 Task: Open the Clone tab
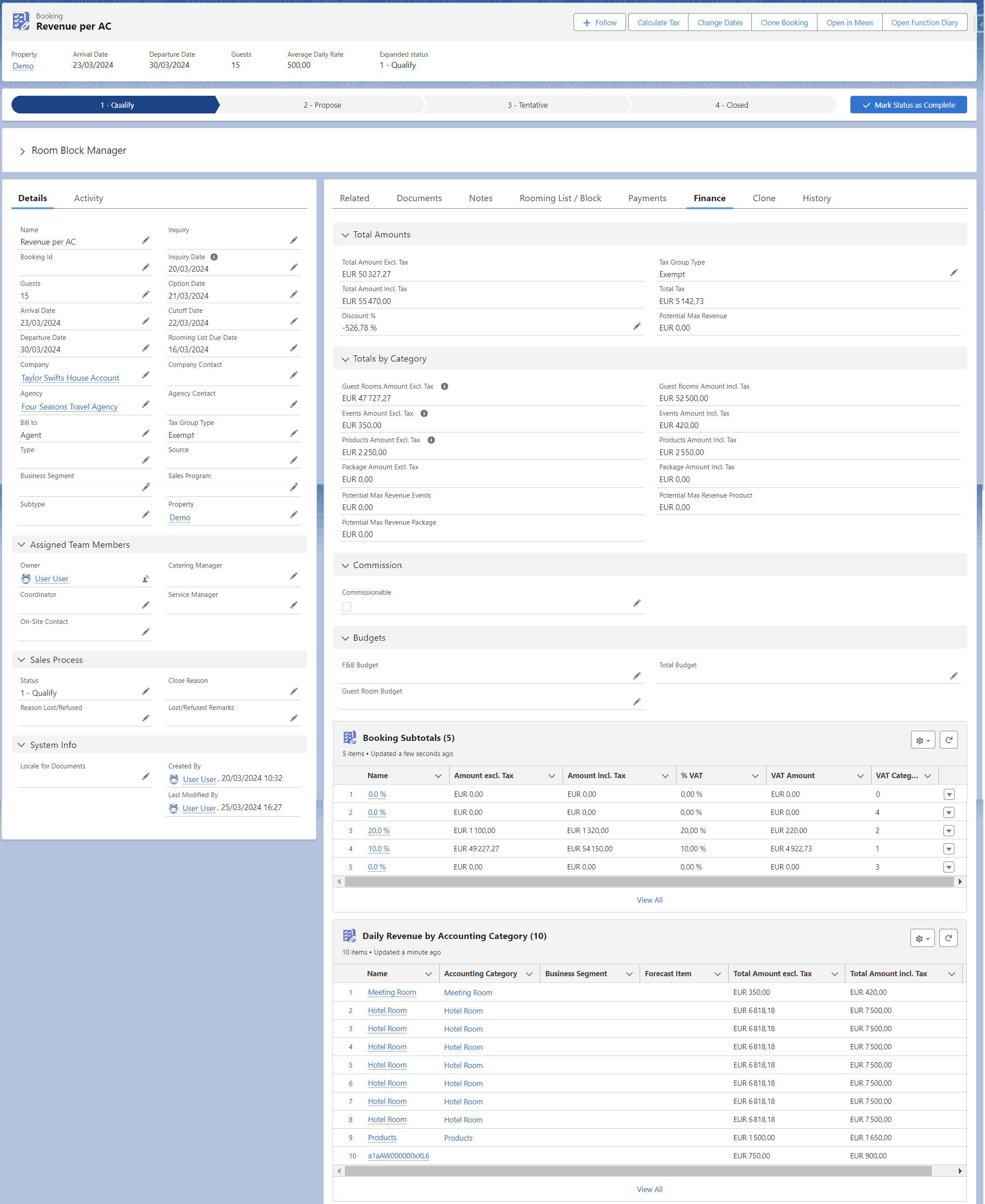764,199
